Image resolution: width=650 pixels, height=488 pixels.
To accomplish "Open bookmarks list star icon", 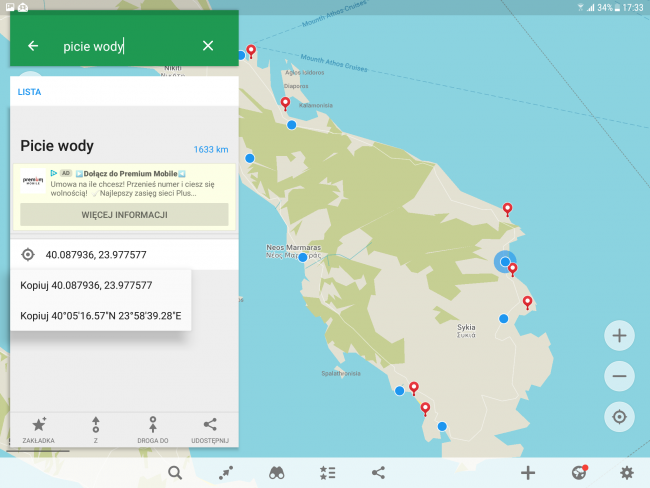I will coord(327,473).
